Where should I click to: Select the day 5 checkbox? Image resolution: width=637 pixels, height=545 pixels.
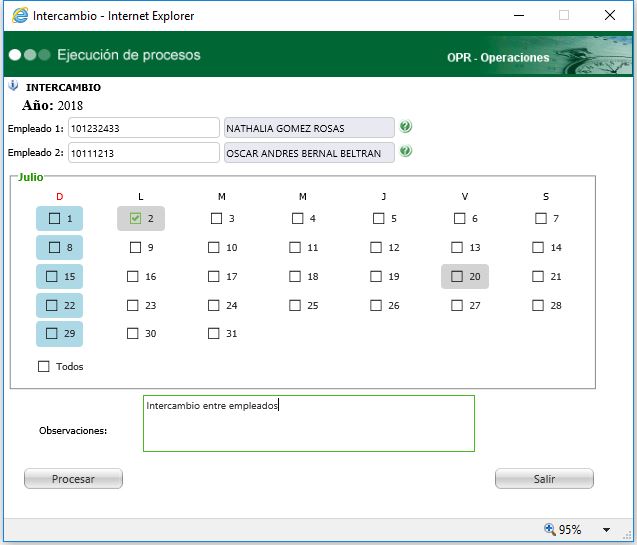pos(379,218)
